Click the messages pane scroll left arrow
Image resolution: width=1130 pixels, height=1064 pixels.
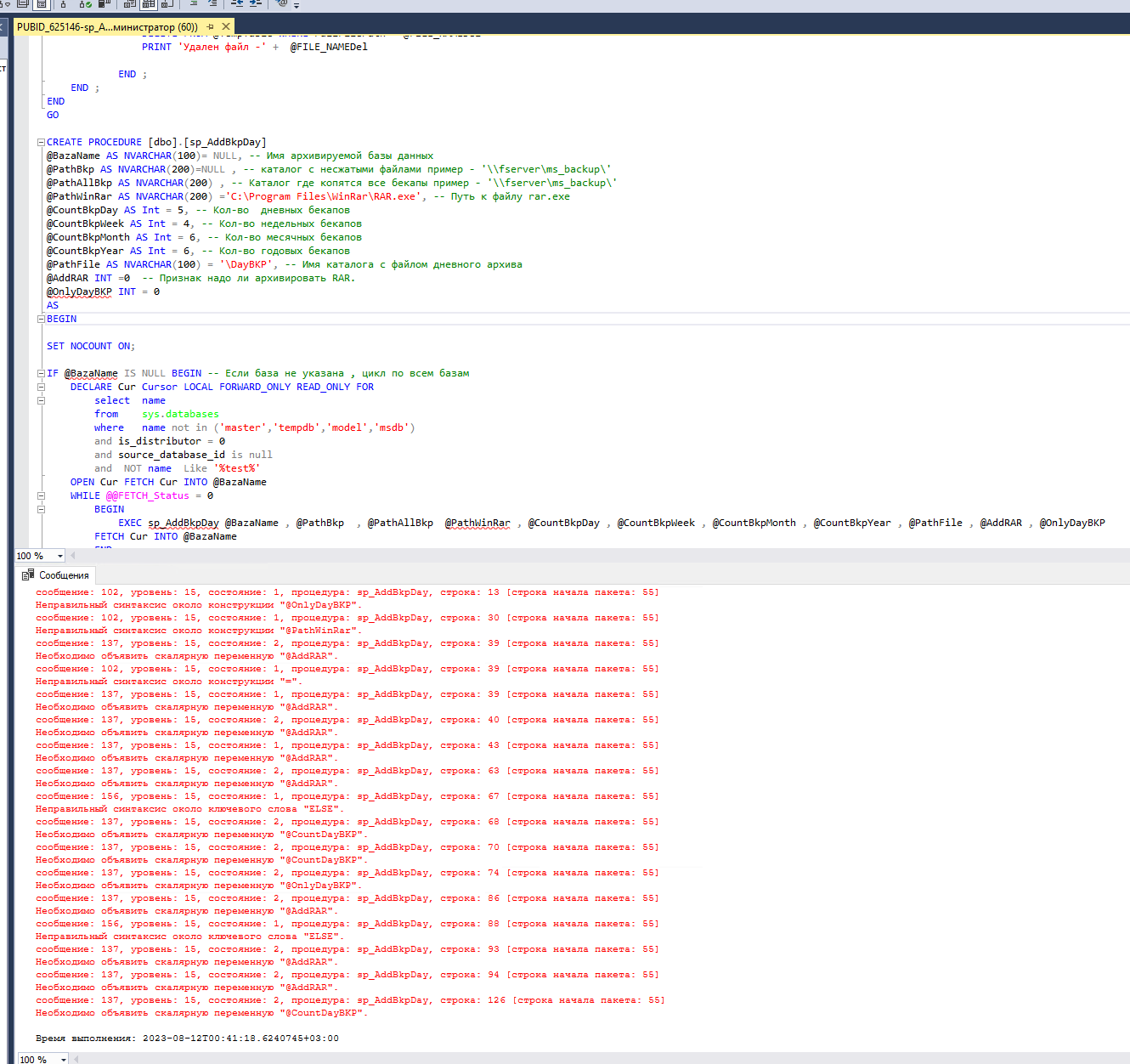[x=76, y=1059]
